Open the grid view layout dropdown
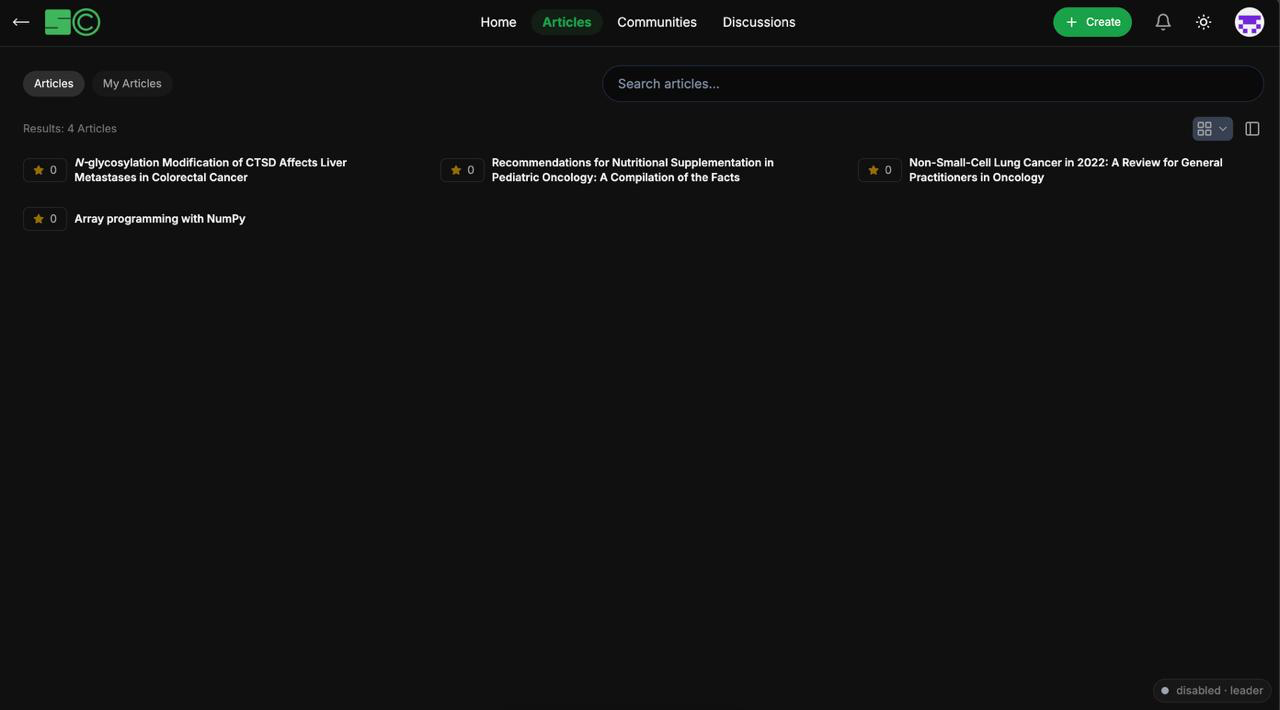The height and width of the screenshot is (710, 1280). [x=1212, y=129]
